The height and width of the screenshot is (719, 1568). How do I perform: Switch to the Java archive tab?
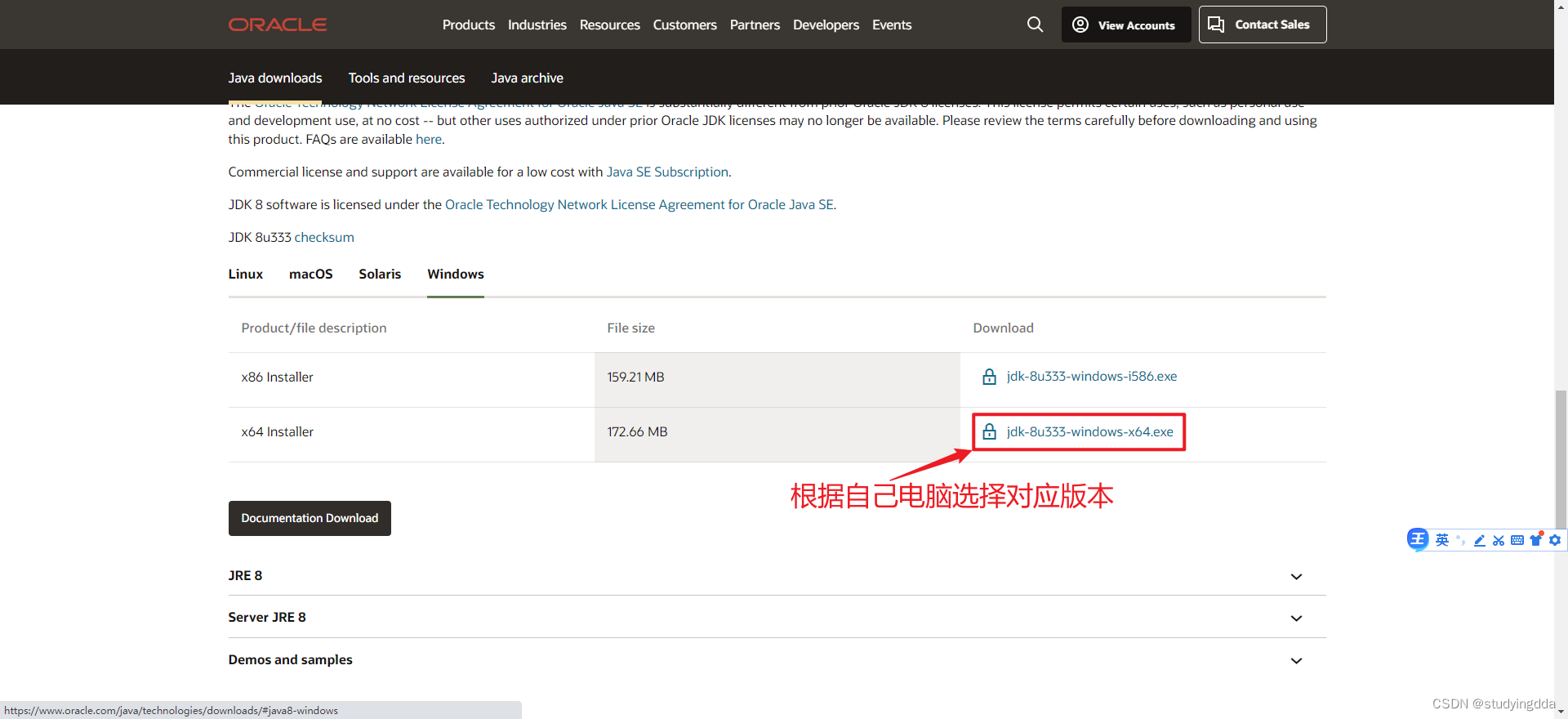click(x=528, y=78)
